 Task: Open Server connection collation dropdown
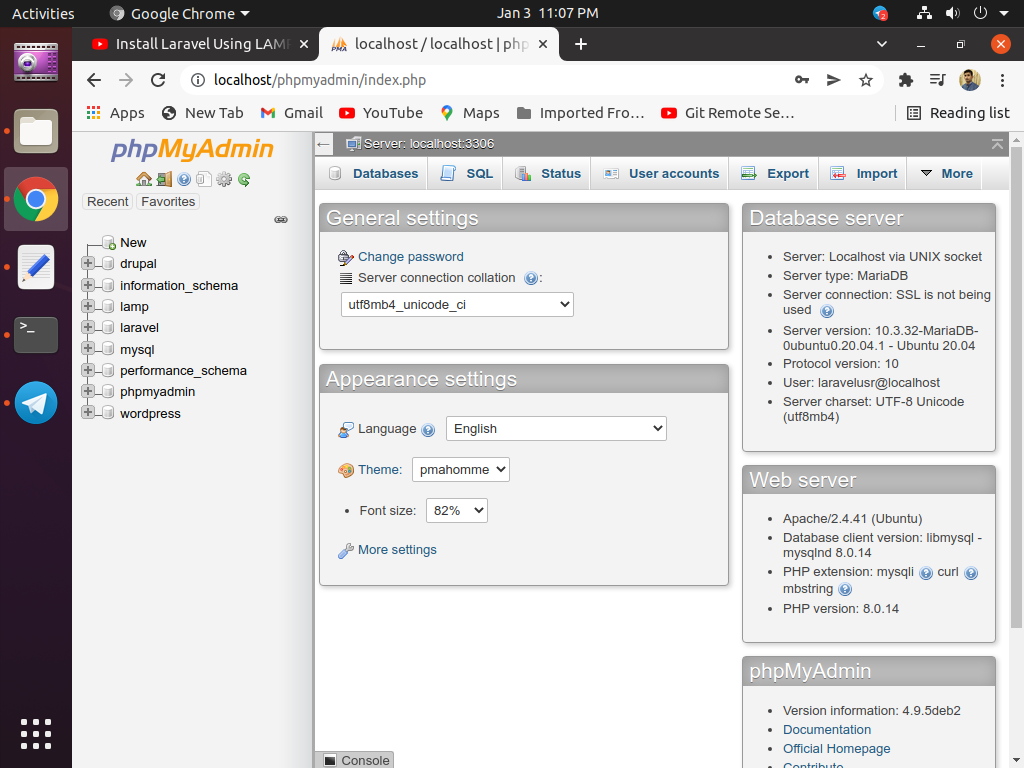[457, 304]
